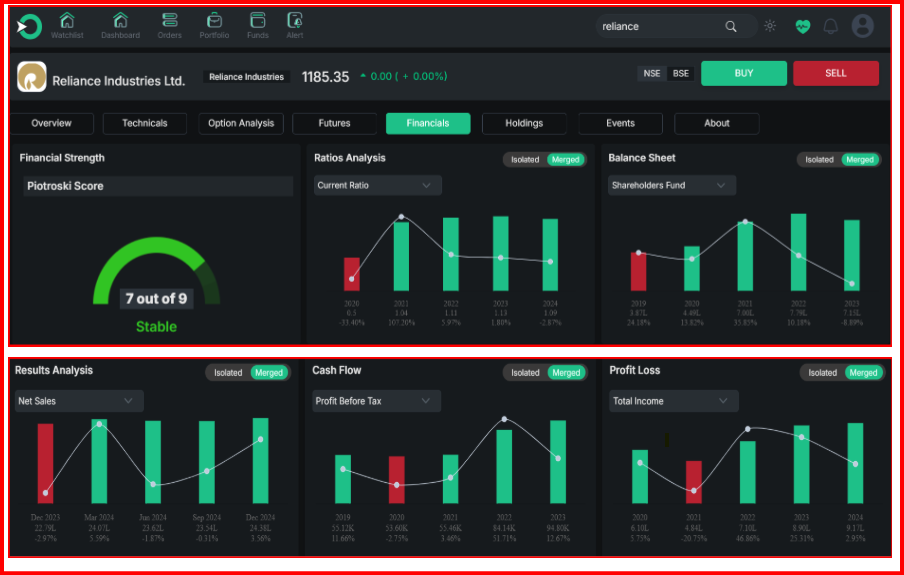Set Cash Flow to Isolated
Image resolution: width=904 pixels, height=575 pixels.
525,373
